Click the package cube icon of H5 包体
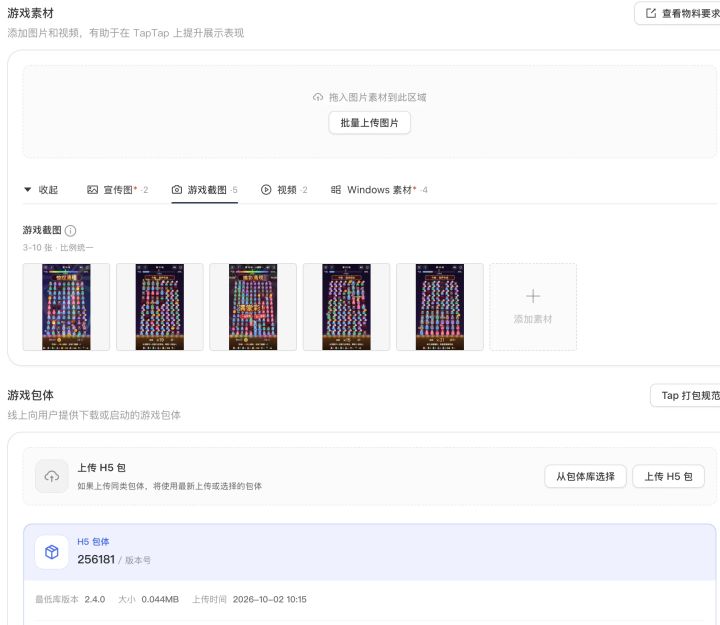The width and height of the screenshot is (720, 625). coord(52,552)
